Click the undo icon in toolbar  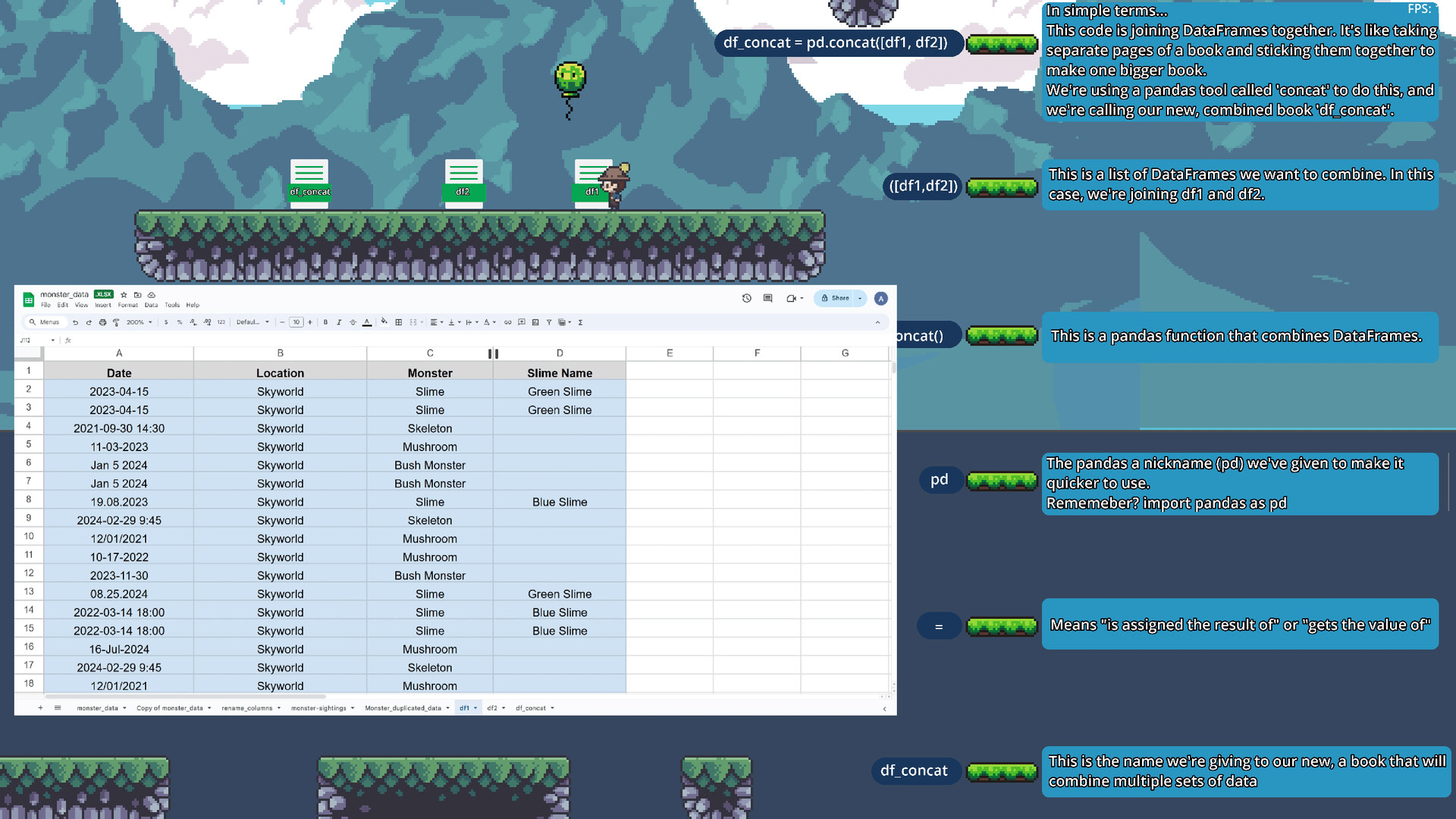pyautogui.click(x=75, y=322)
